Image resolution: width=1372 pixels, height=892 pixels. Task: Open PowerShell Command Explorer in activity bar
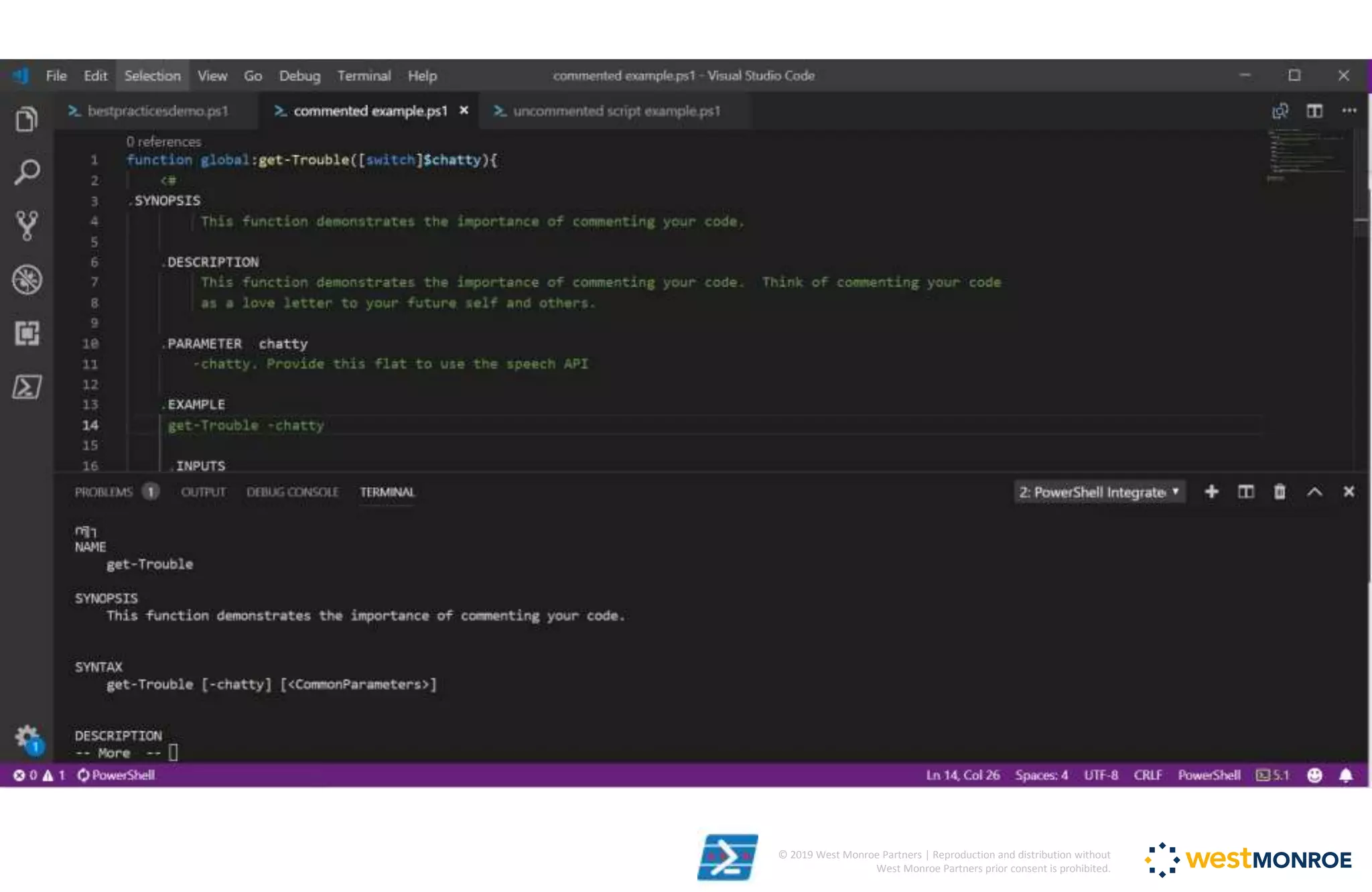tap(27, 387)
